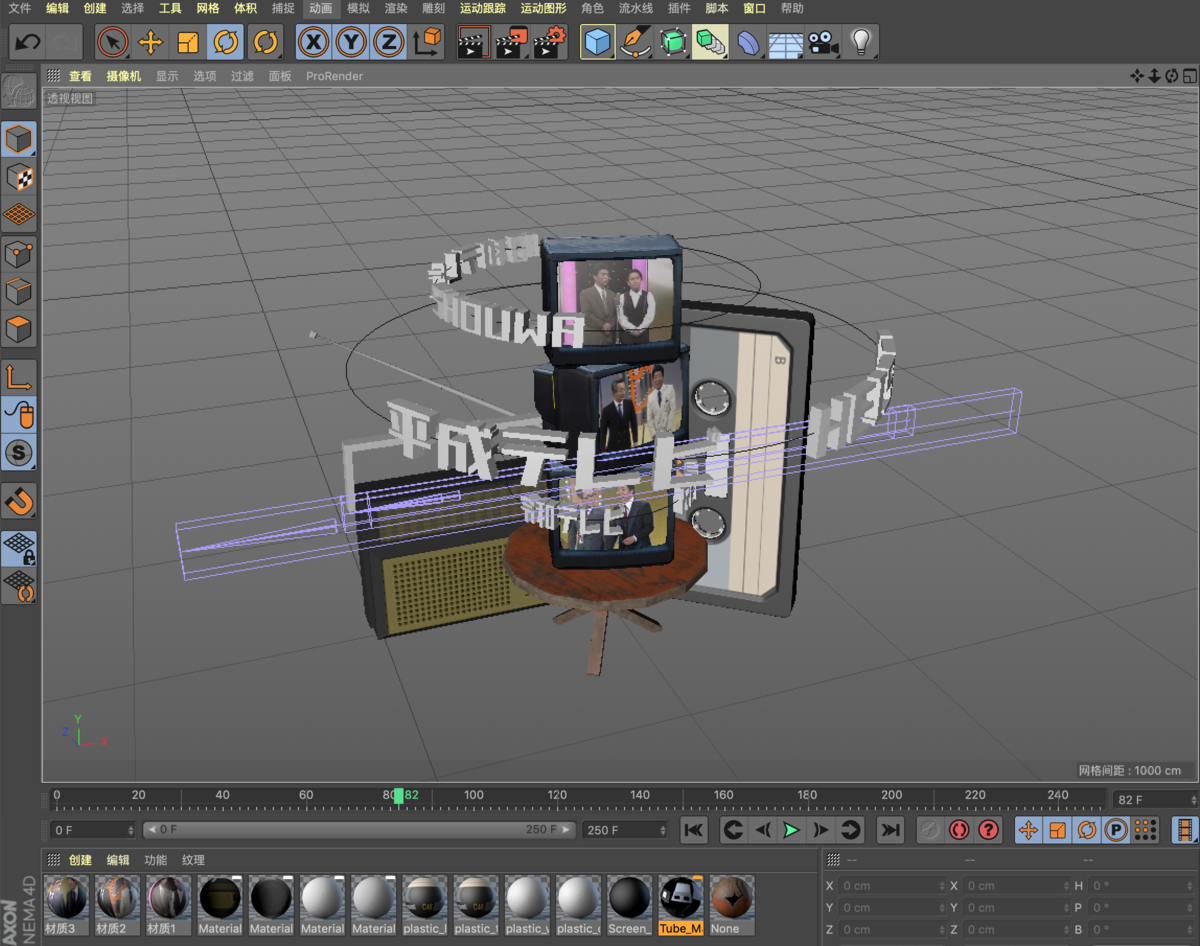
Task: Switch to Edges mode
Action: (19, 292)
